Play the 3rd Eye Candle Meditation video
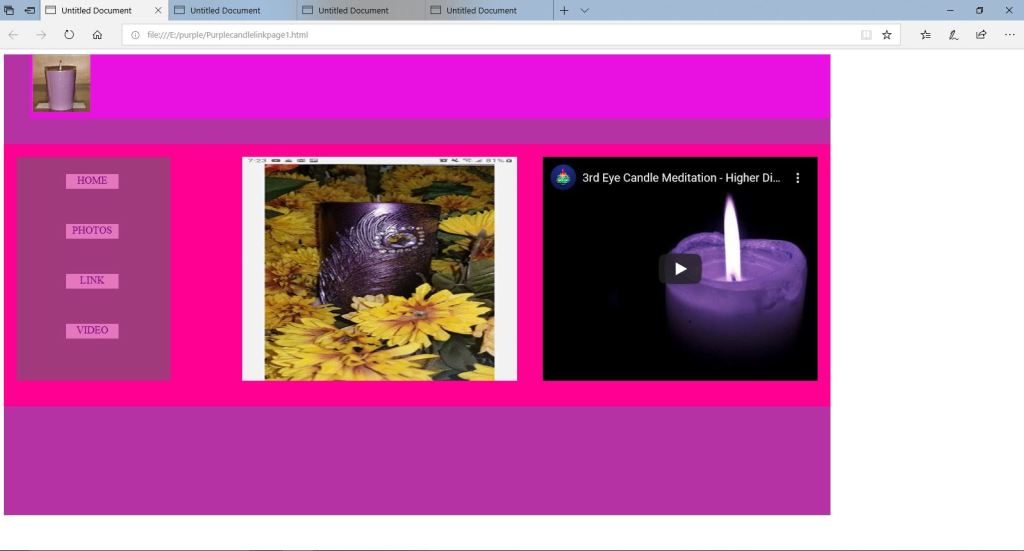 [x=680, y=268]
